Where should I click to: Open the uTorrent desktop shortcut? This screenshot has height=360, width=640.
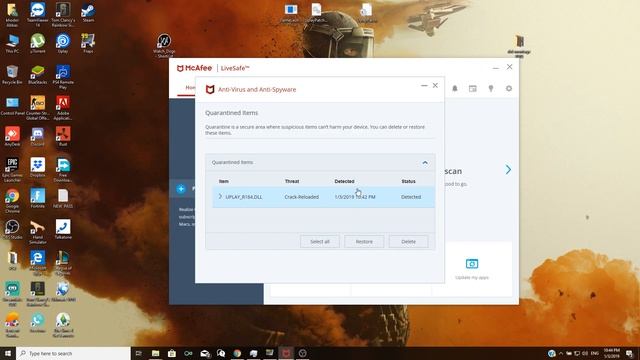(38, 43)
